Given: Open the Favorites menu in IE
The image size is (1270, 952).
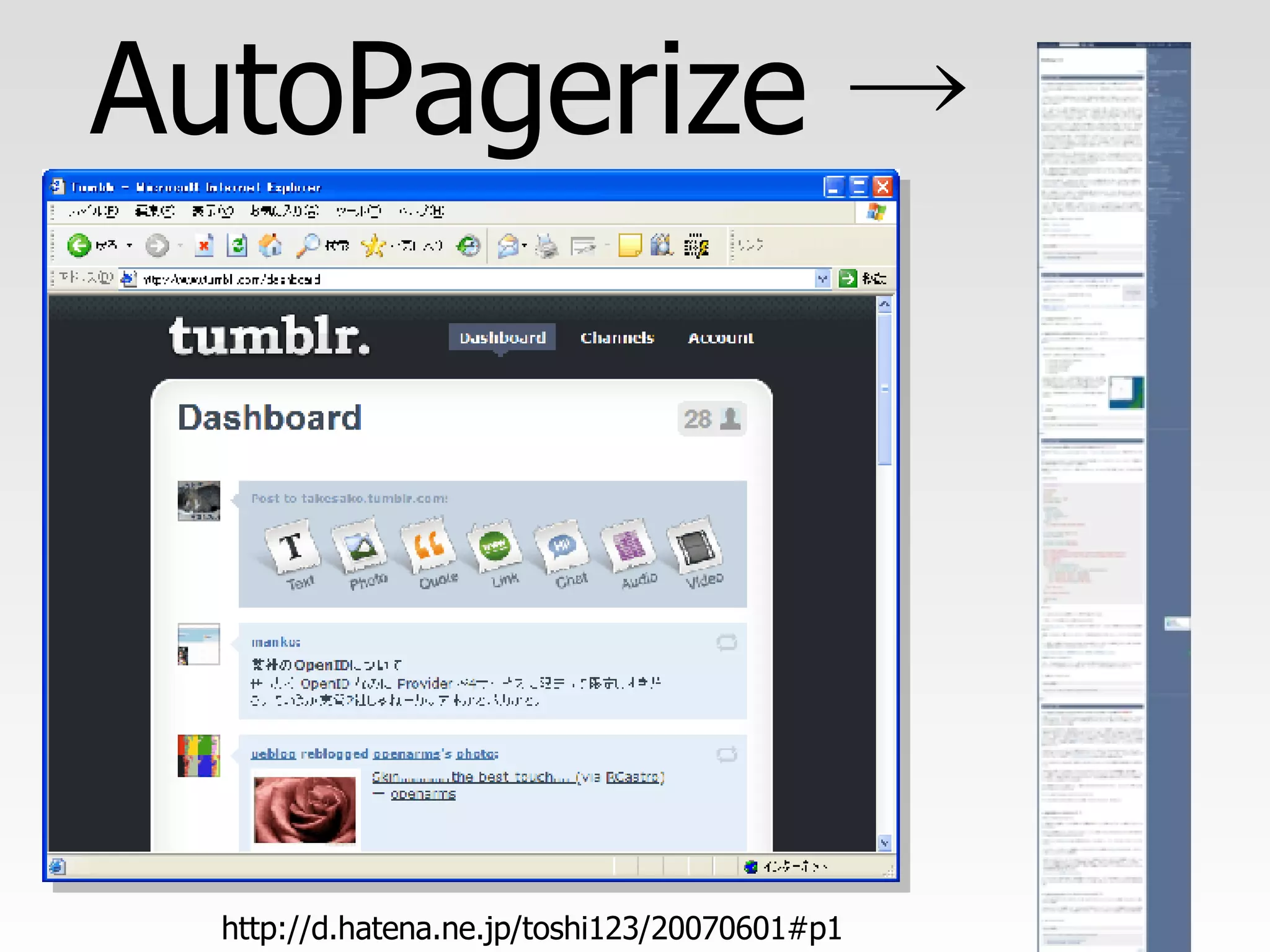Looking at the screenshot, I should pos(285,211).
